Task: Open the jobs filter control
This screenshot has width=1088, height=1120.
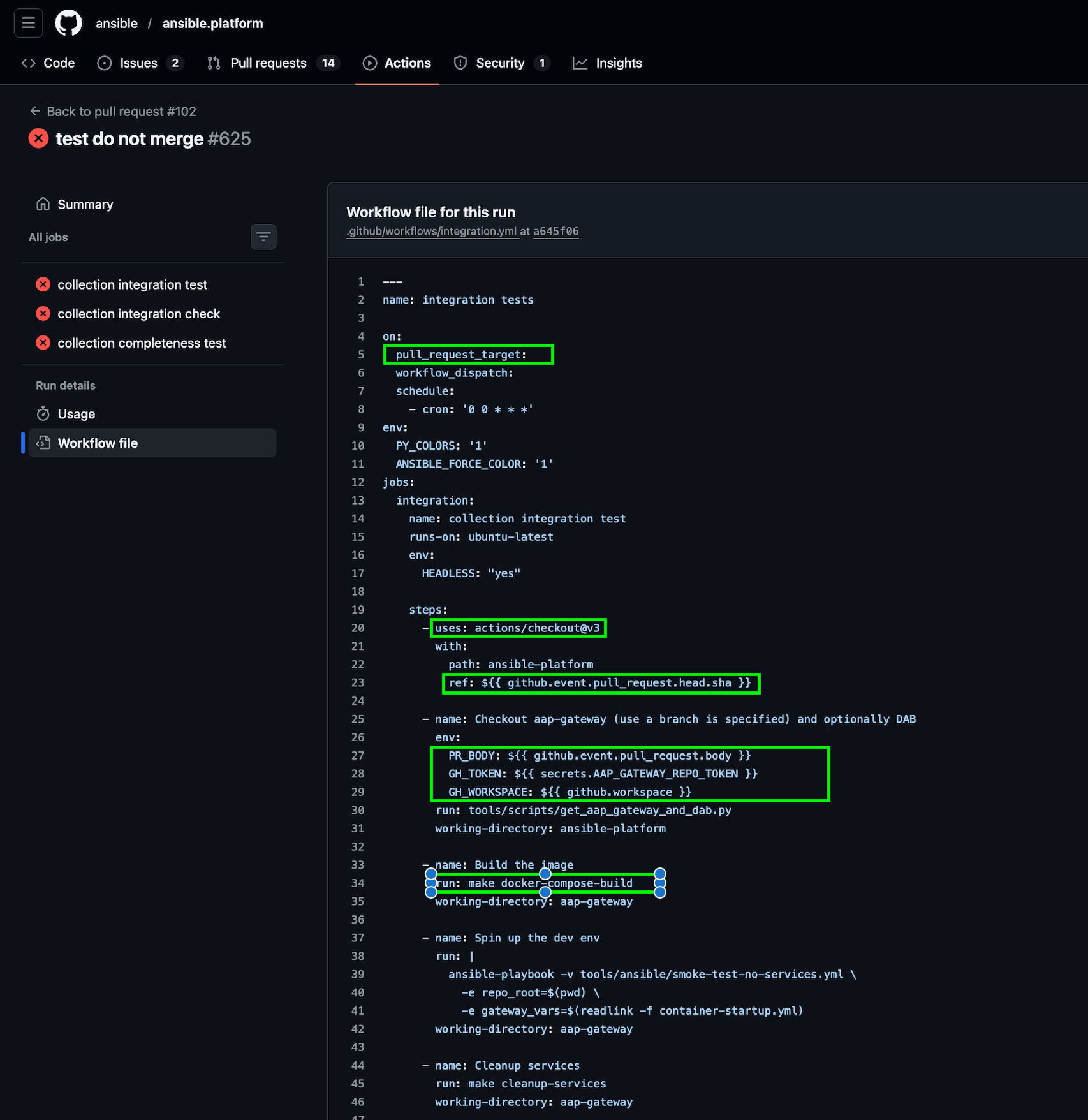Action: tap(263, 237)
